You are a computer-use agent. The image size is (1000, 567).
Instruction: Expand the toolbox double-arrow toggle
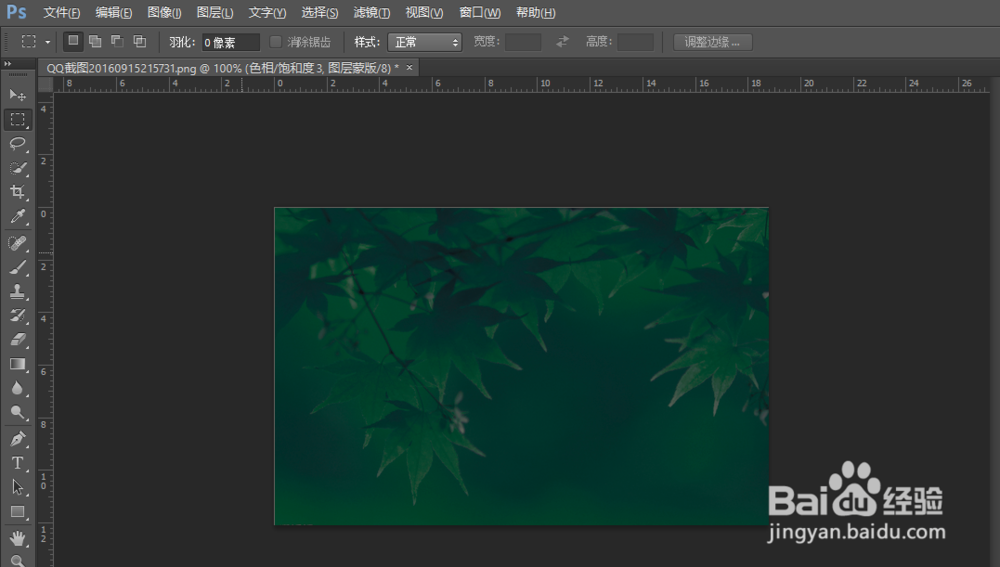pos(8,64)
